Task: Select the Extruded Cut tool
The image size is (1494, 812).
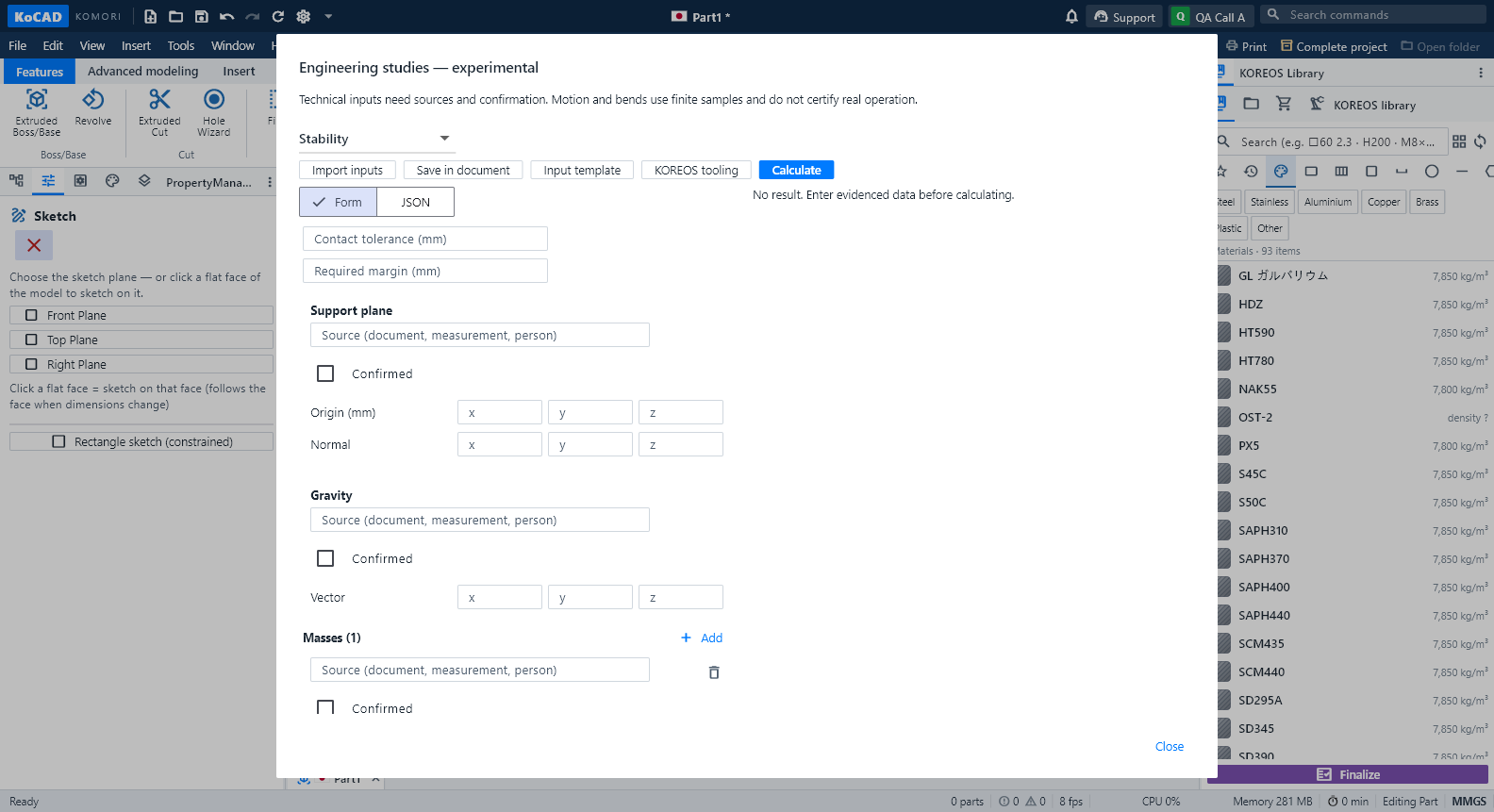Action: point(159,112)
